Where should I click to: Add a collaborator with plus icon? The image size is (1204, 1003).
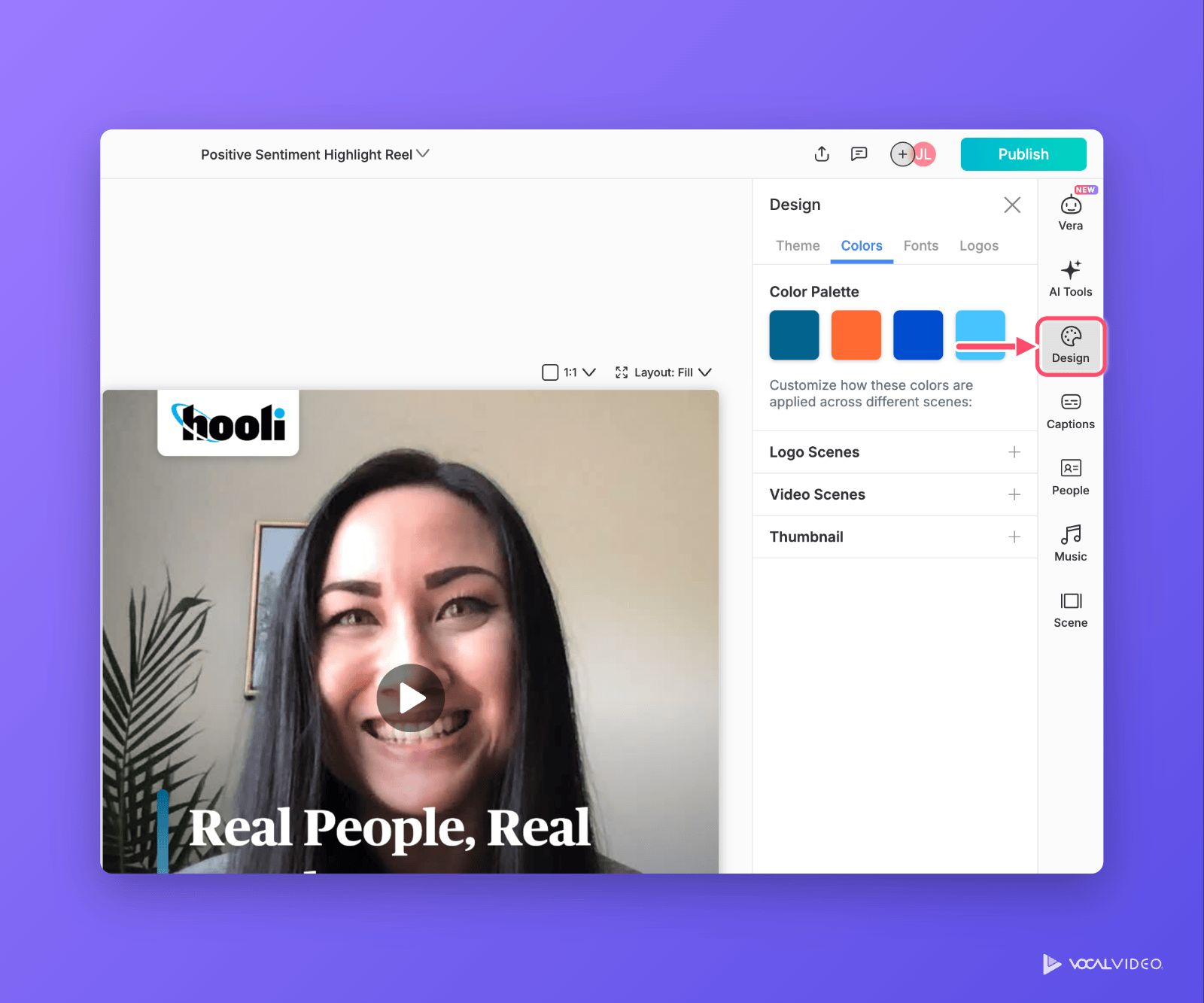coord(901,154)
